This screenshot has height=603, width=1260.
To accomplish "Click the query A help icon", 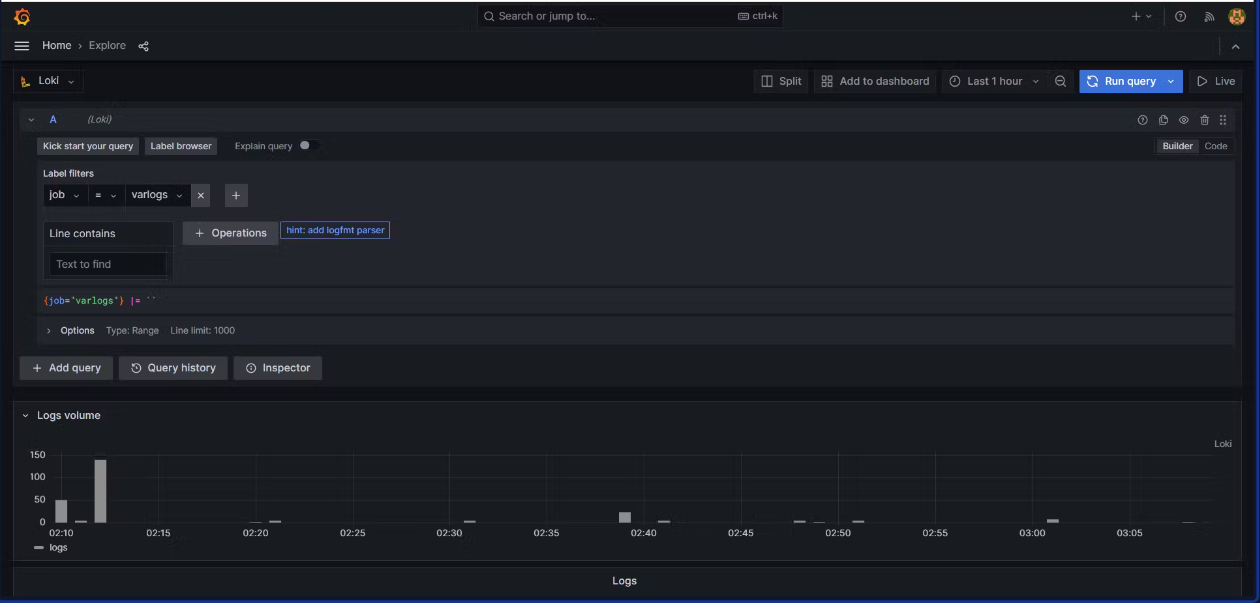I will [1143, 120].
